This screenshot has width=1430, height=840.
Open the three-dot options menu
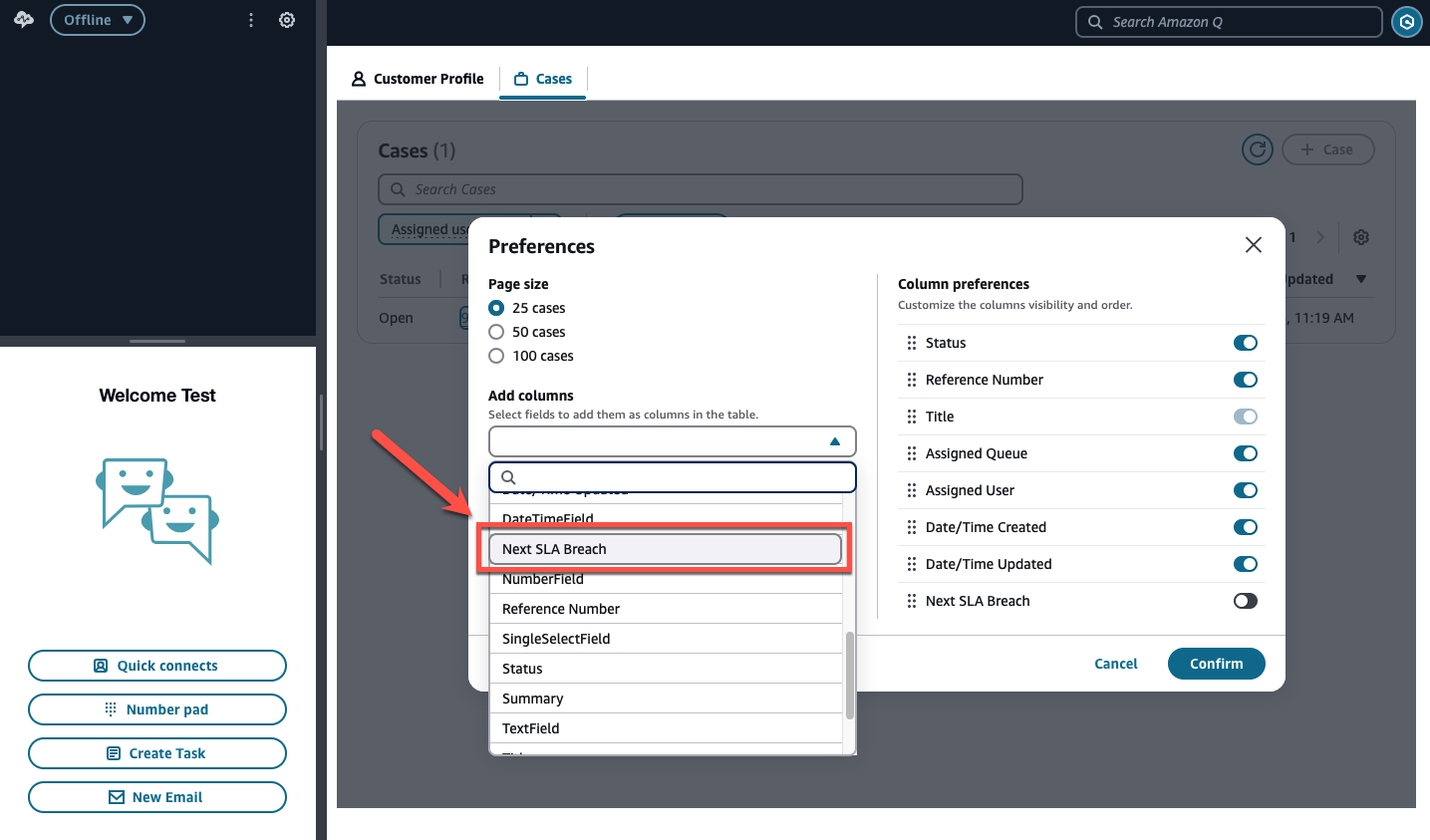251,20
